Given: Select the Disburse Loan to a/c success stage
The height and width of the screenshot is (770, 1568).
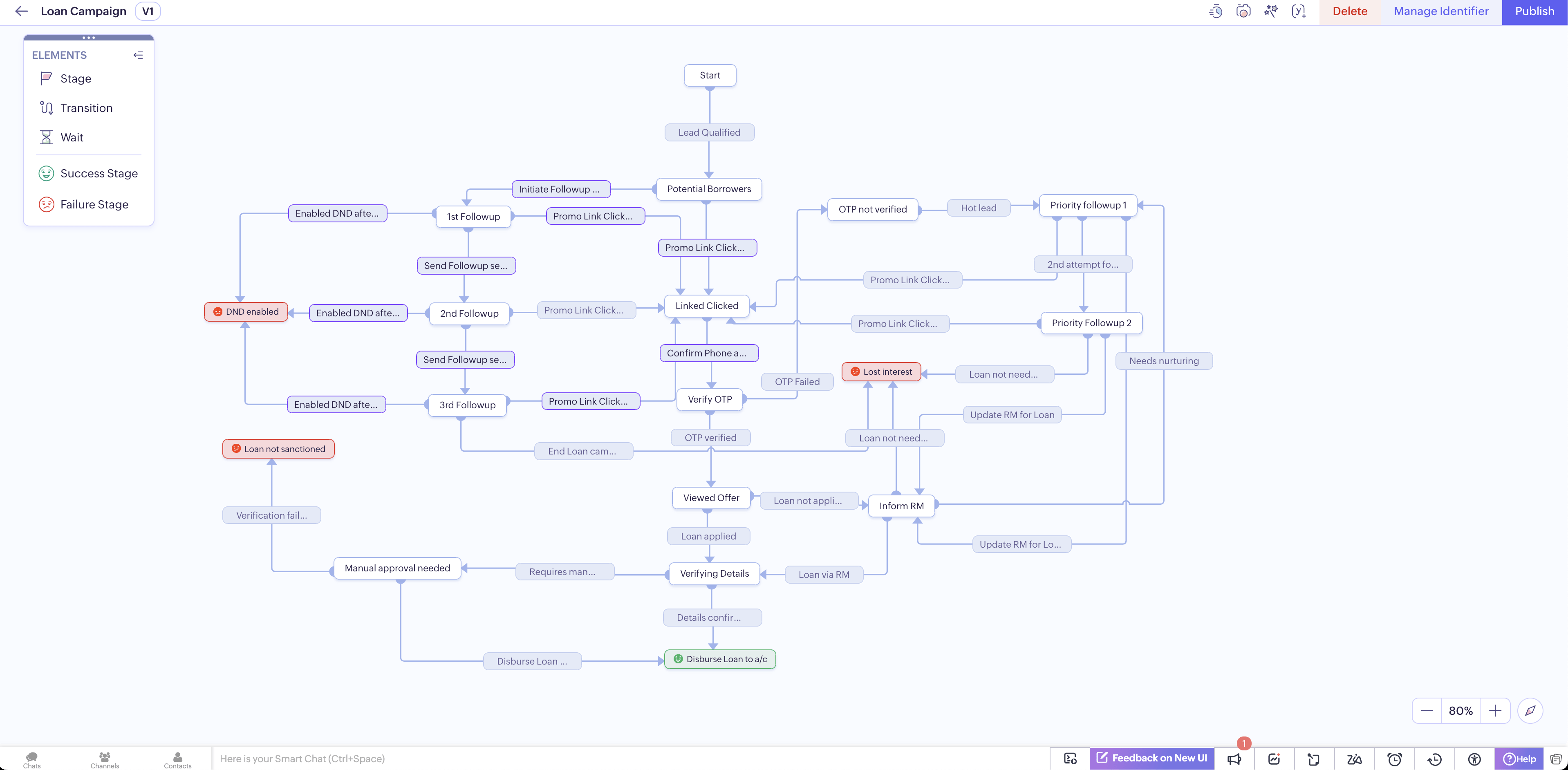Looking at the screenshot, I should point(720,659).
